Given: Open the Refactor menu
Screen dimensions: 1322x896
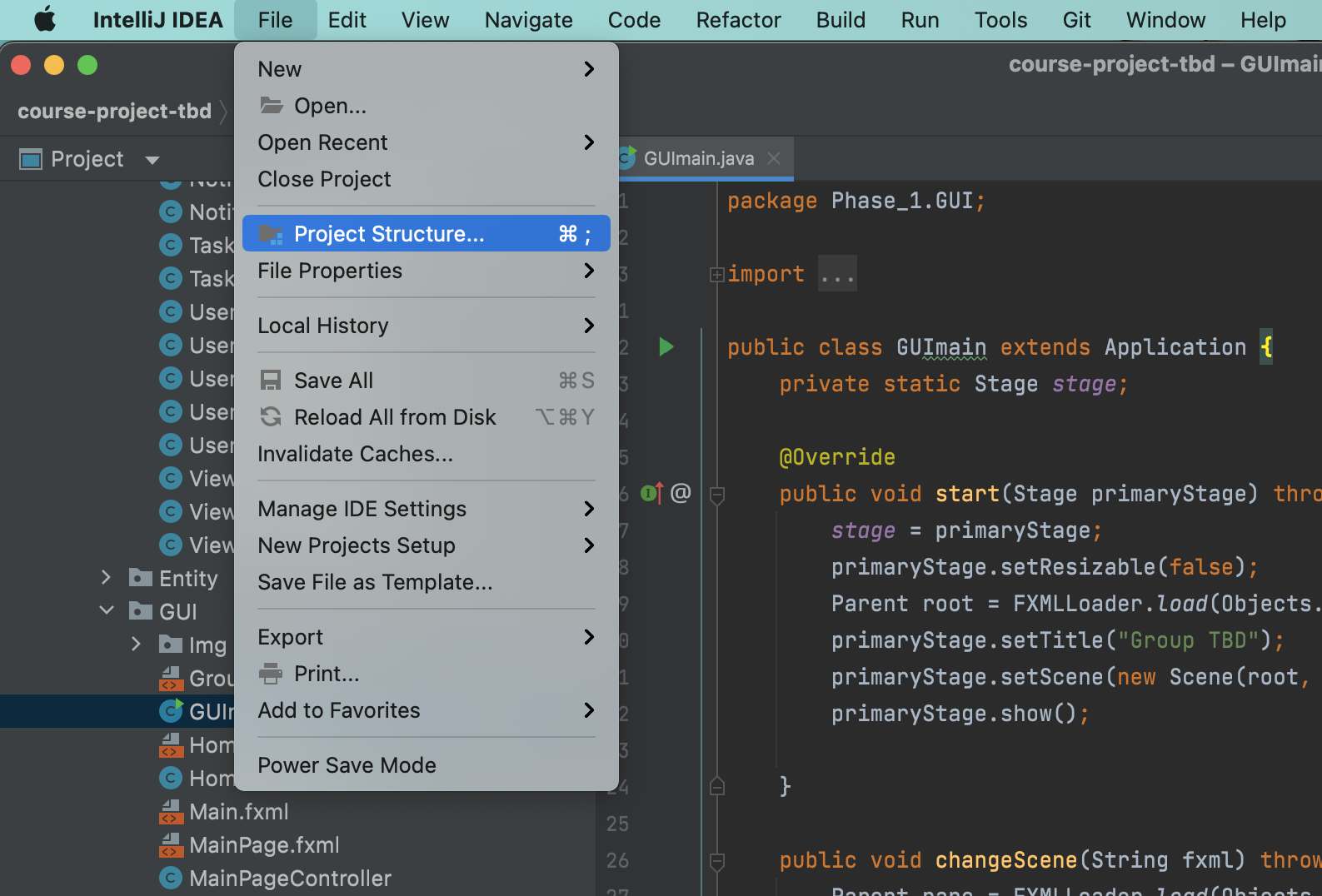Looking at the screenshot, I should [738, 20].
